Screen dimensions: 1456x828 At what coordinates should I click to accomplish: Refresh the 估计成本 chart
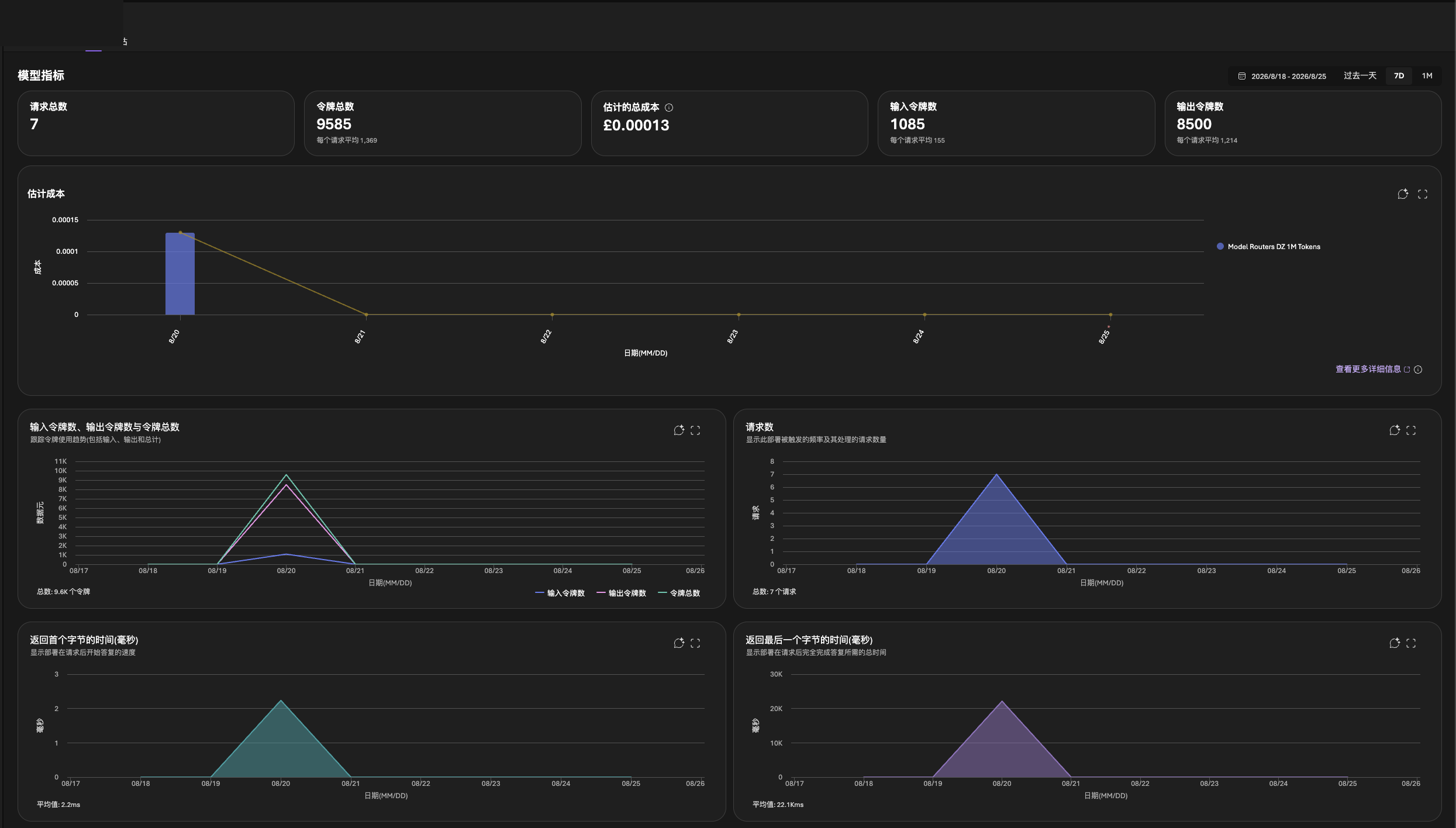click(1403, 194)
